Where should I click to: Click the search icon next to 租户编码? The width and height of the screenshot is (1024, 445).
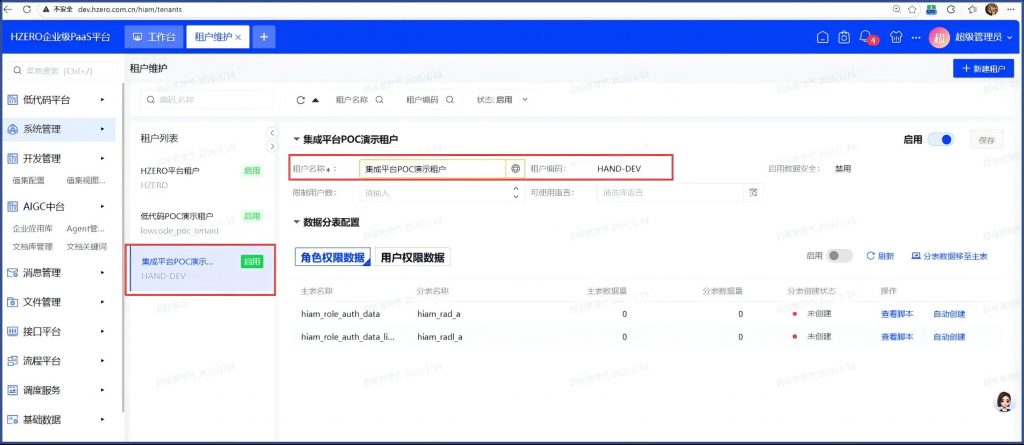pyautogui.click(x=450, y=100)
